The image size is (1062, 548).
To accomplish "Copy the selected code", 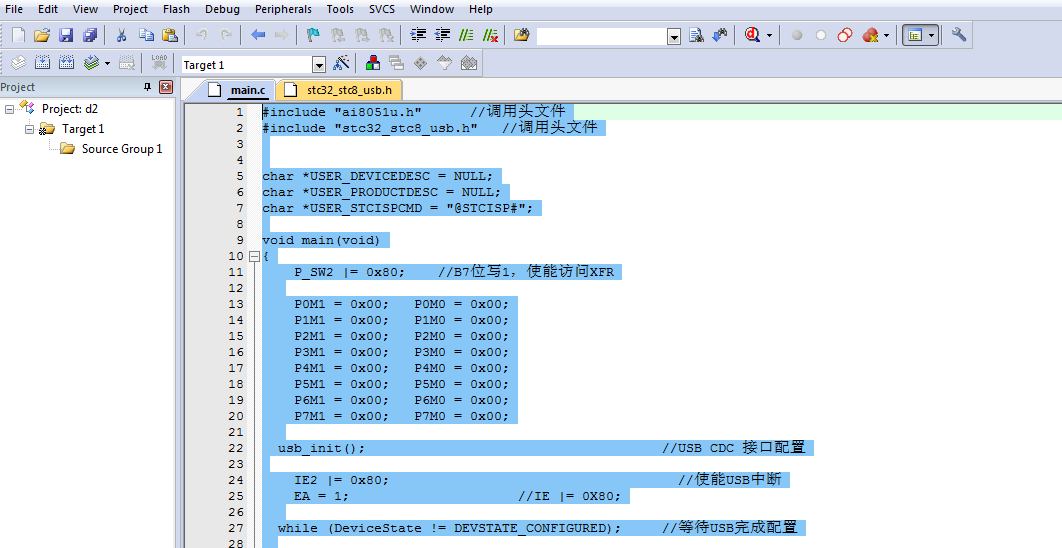I will click(146, 35).
